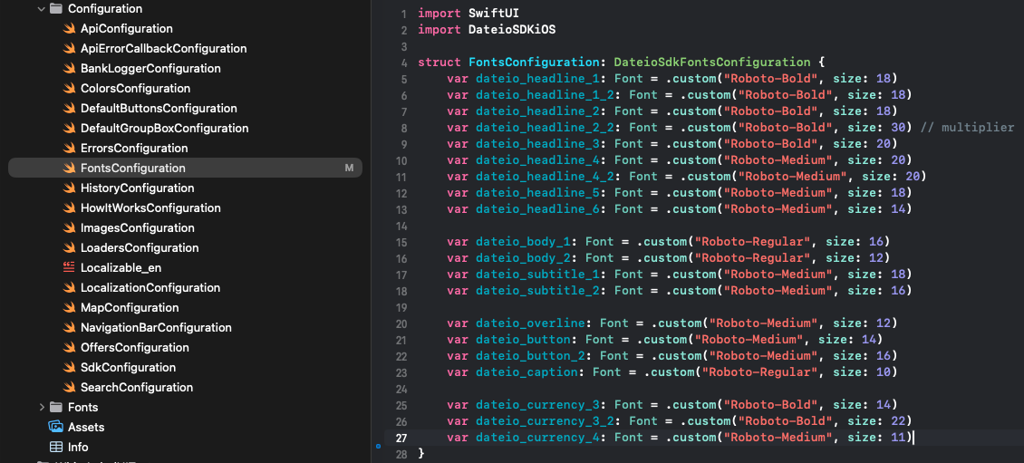The width and height of the screenshot is (1024, 463).
Task: Click Swift icon next to FontsConfiguration
Action: click(69, 168)
